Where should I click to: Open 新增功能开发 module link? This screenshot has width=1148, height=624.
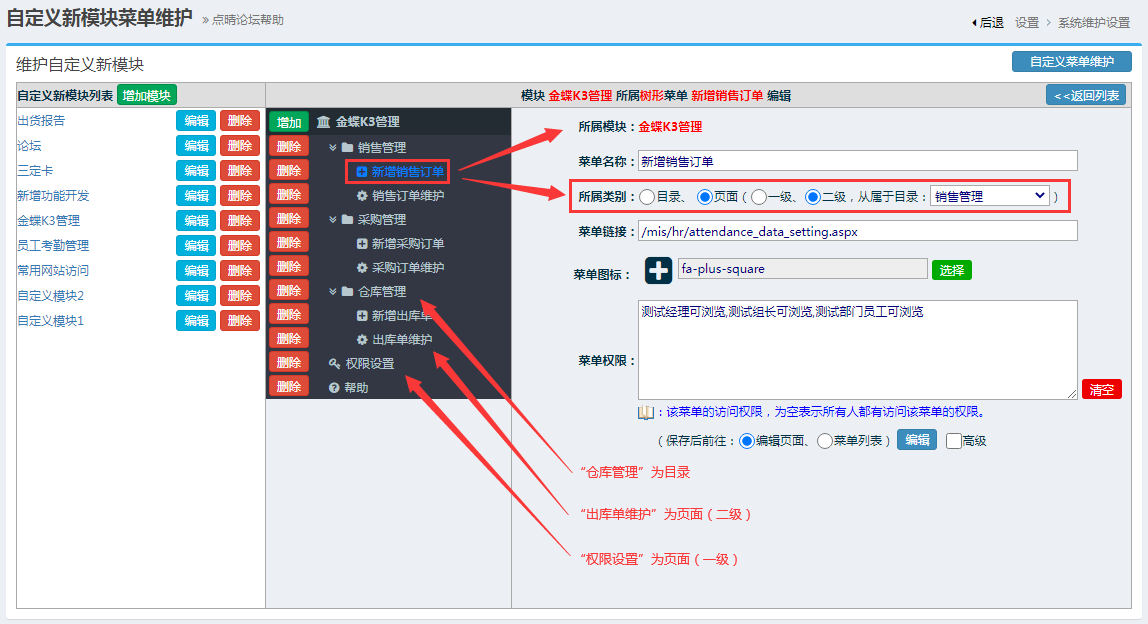tap(53, 196)
